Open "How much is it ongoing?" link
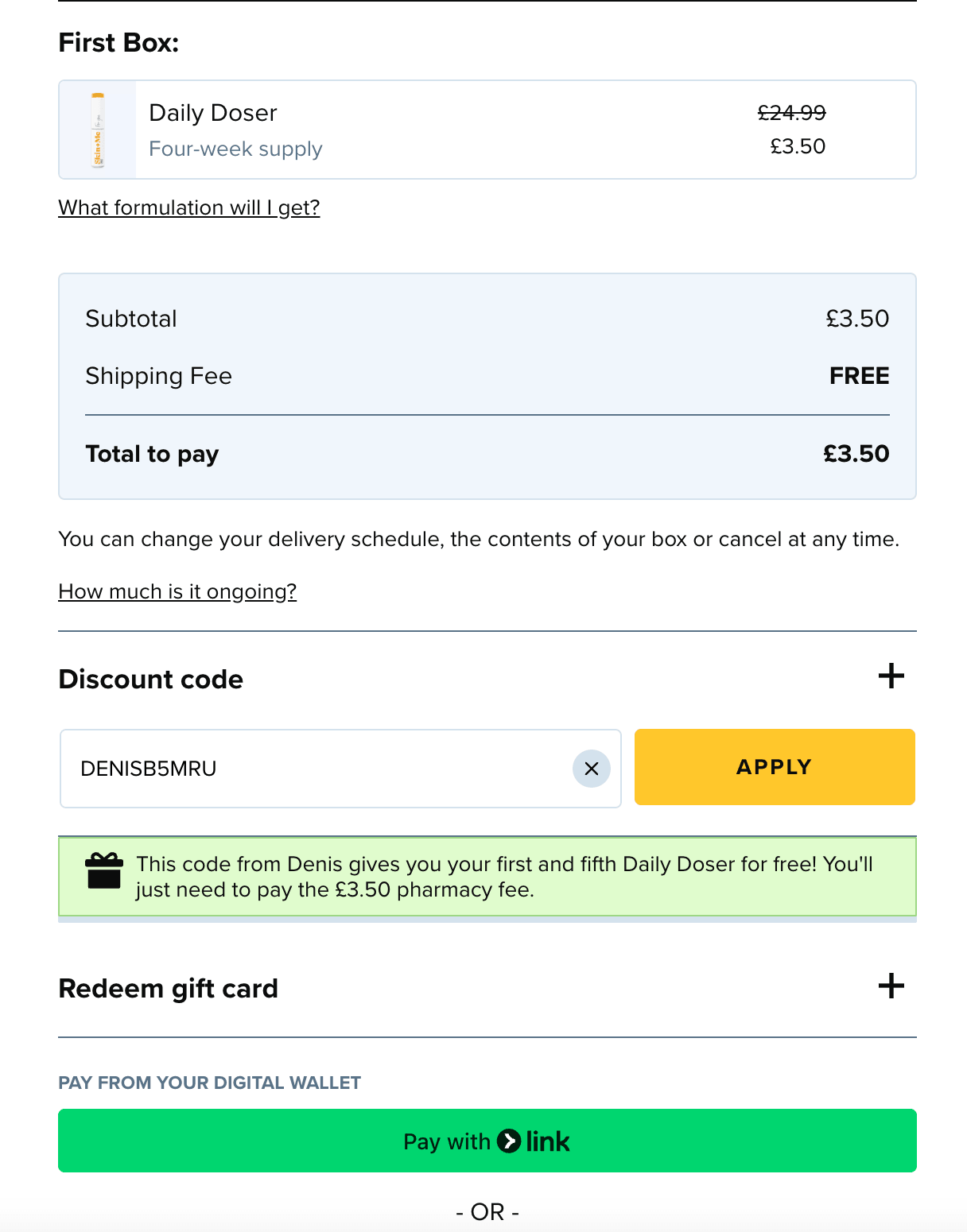 tap(177, 591)
